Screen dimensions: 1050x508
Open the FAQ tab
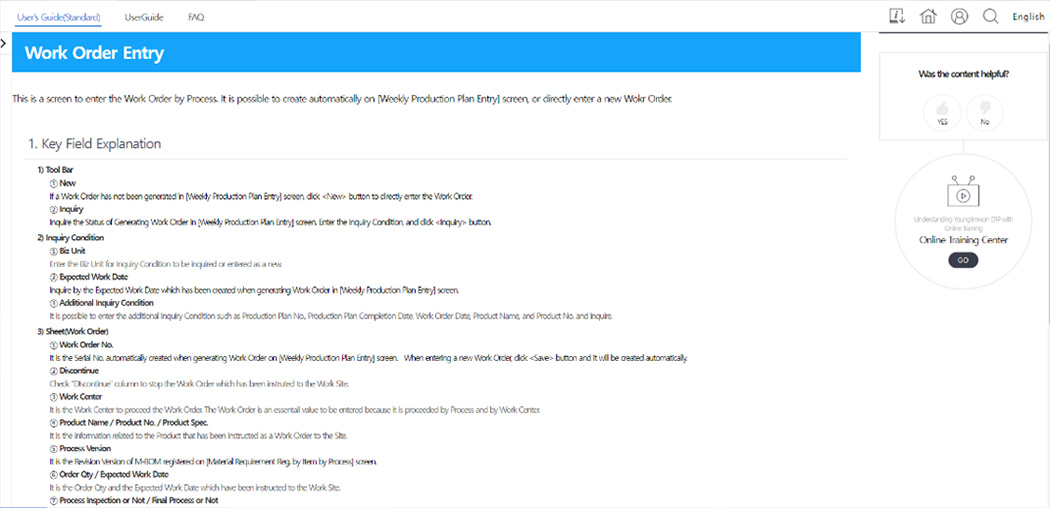196,17
